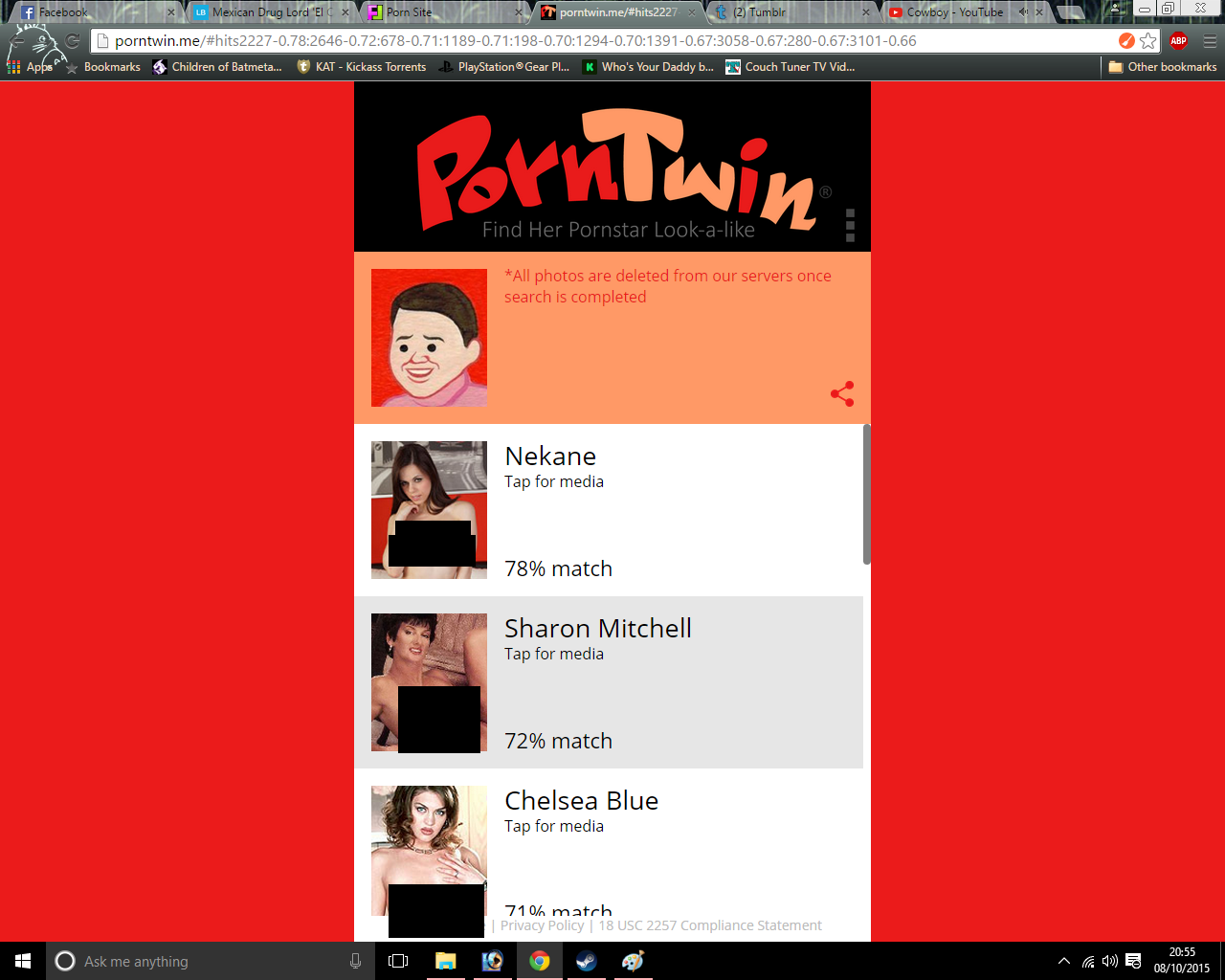Click the Cortana microphone icon
Image resolution: width=1225 pixels, height=980 pixels.
pyautogui.click(x=355, y=961)
